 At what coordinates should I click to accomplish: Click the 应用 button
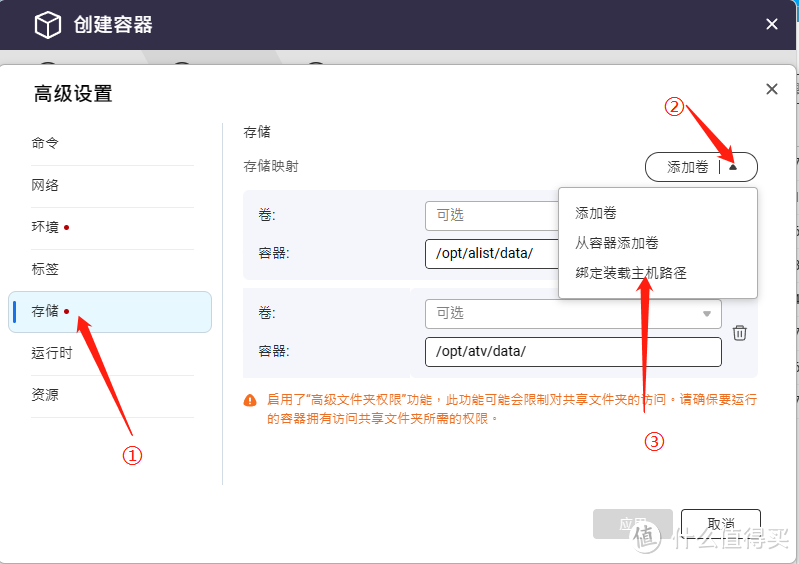[x=632, y=524]
